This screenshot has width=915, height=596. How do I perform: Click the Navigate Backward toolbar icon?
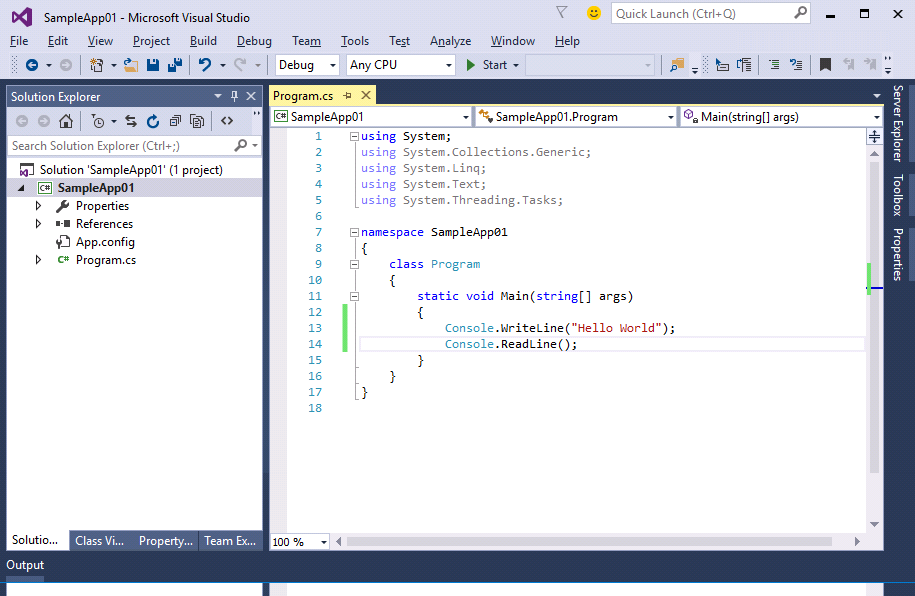coord(32,65)
